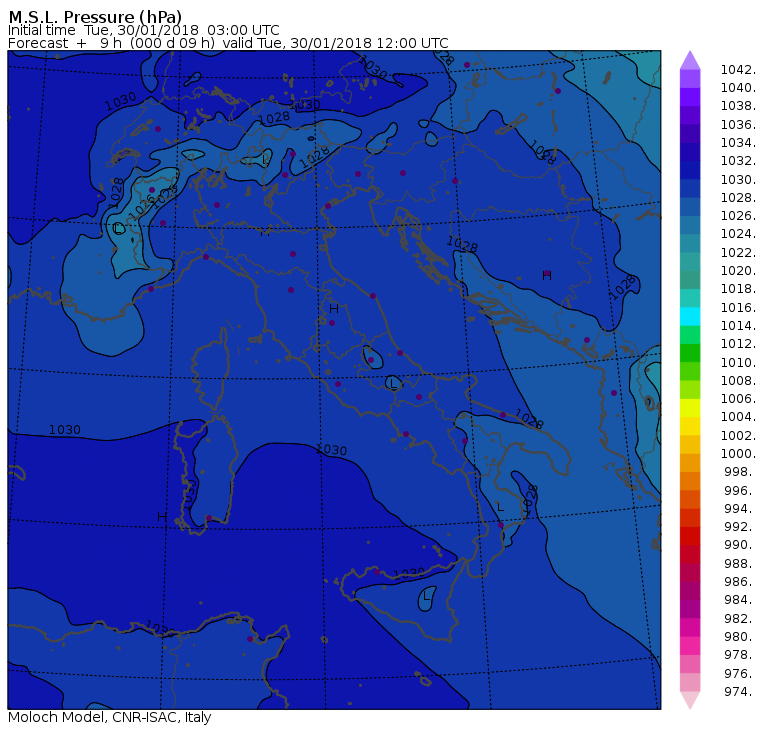Click the legend value "1008."
760x731 pixels.
pos(738,381)
